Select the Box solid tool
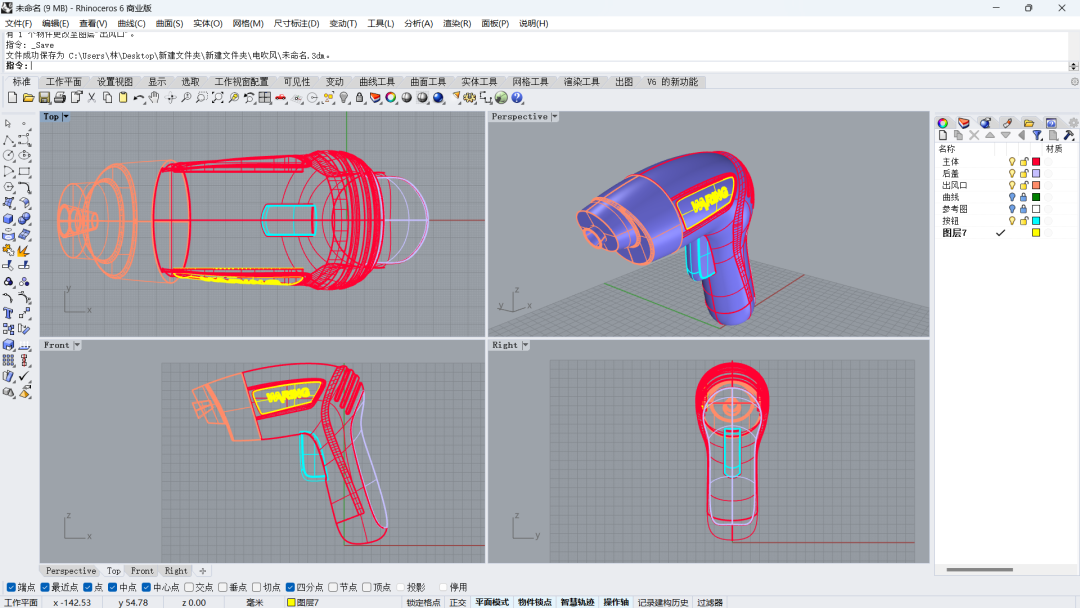The height and width of the screenshot is (608, 1080). click(8, 219)
